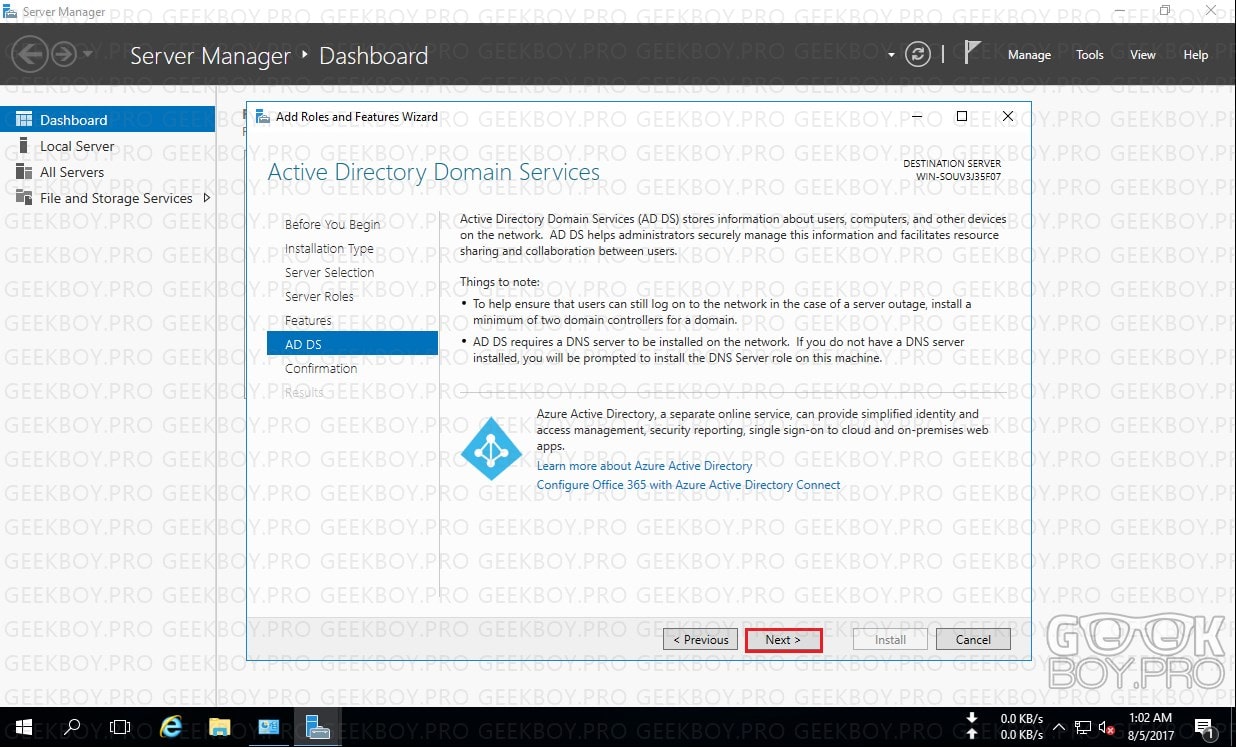The width and height of the screenshot is (1236, 747).
Task: Open File Explorer from the taskbar
Action: (x=220, y=727)
